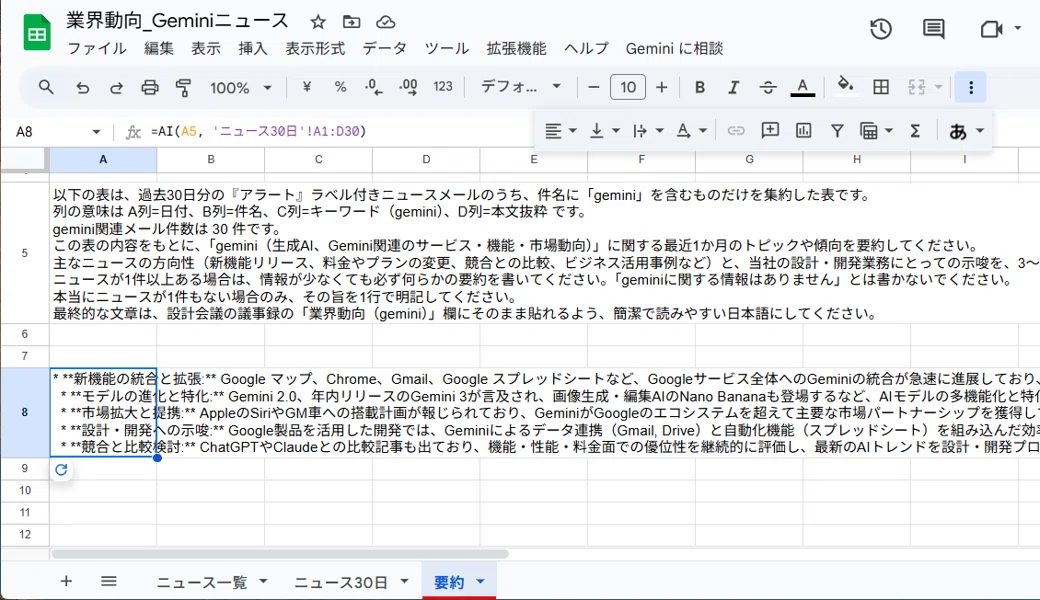Open the ヘルプ menu
The height and width of the screenshot is (600, 1040).
point(586,48)
